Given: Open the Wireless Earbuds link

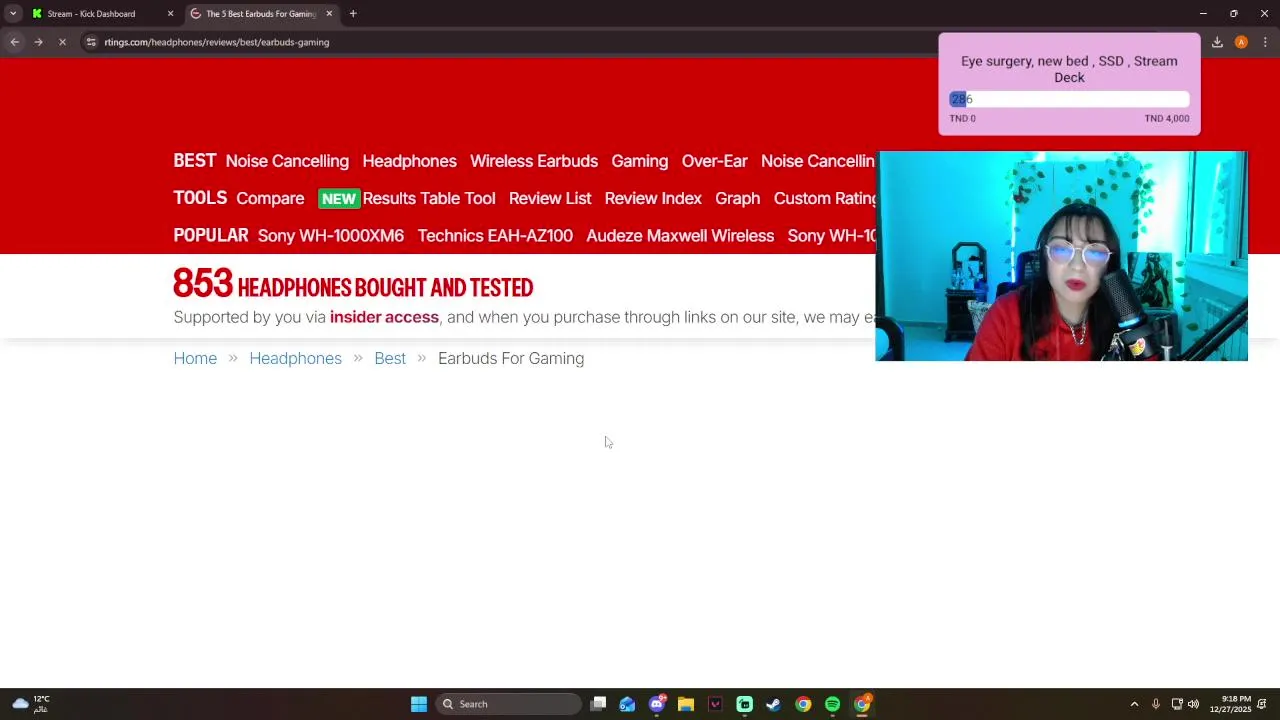Looking at the screenshot, I should (x=534, y=161).
